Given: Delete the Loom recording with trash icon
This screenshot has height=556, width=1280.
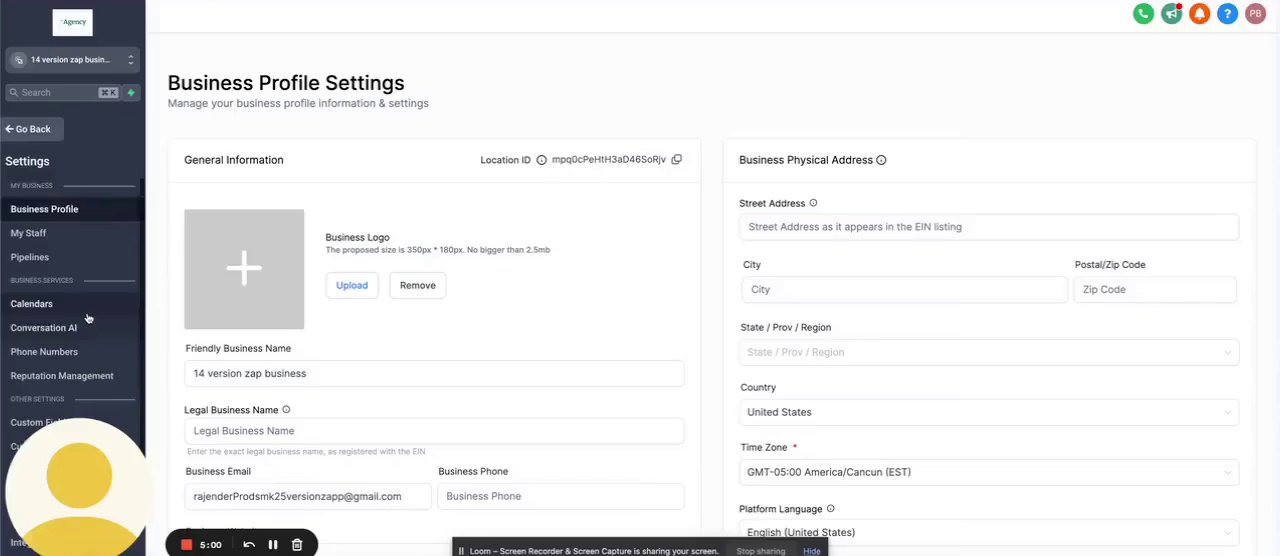Looking at the screenshot, I should click(297, 545).
